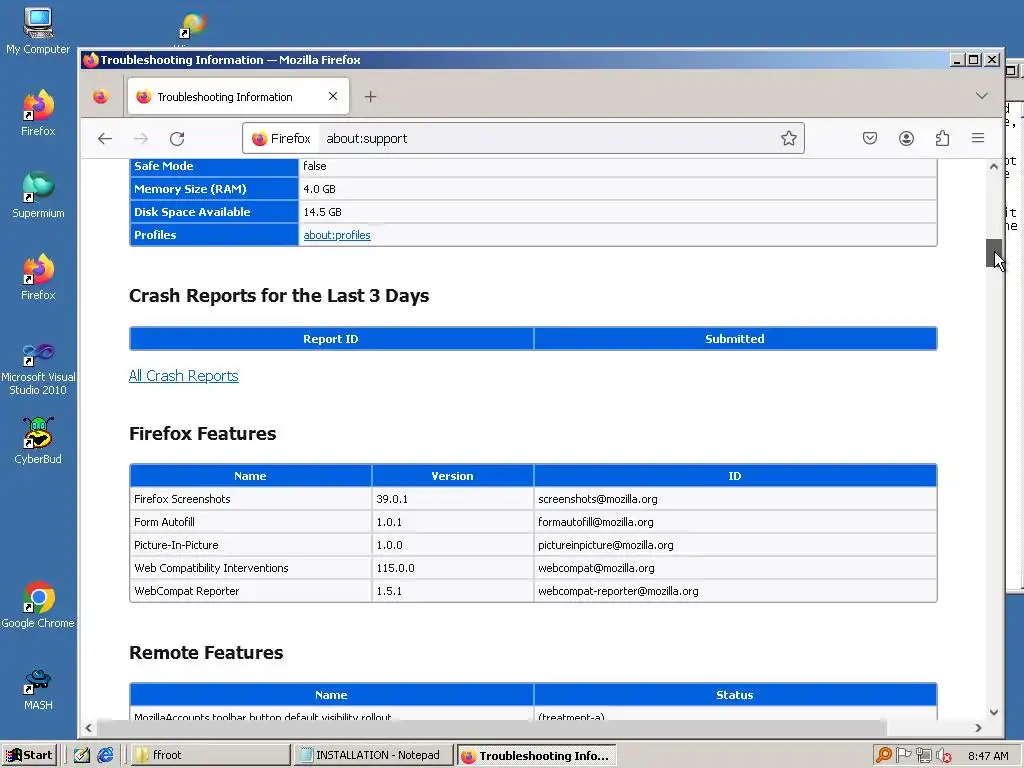Open the Start menu
1024x768 pixels.
point(29,756)
